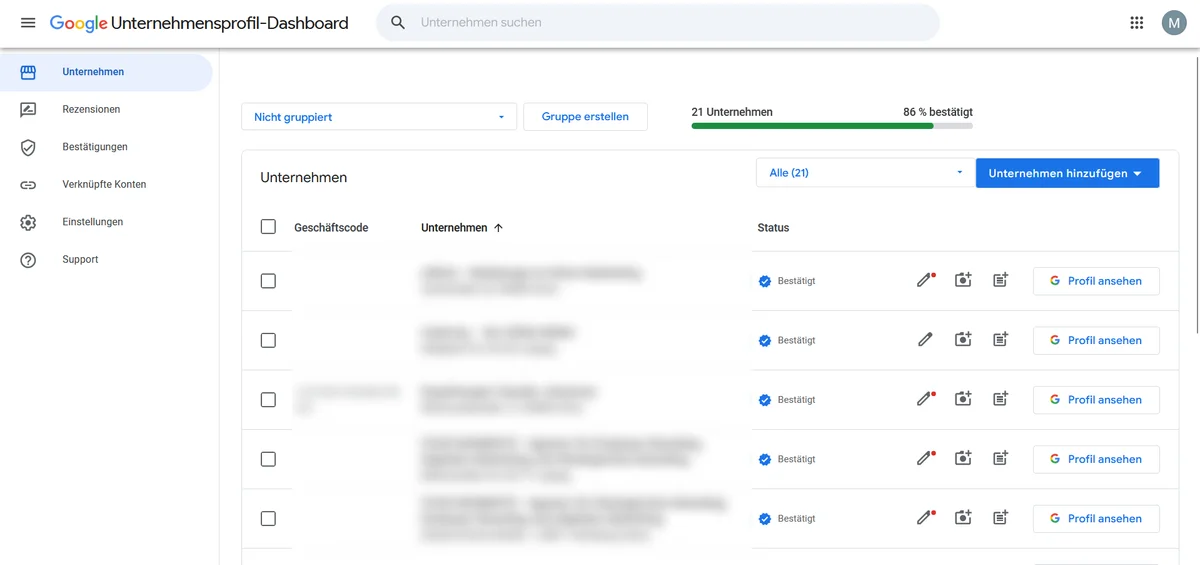Focus the Unternehmen suchen search field

click(658, 22)
